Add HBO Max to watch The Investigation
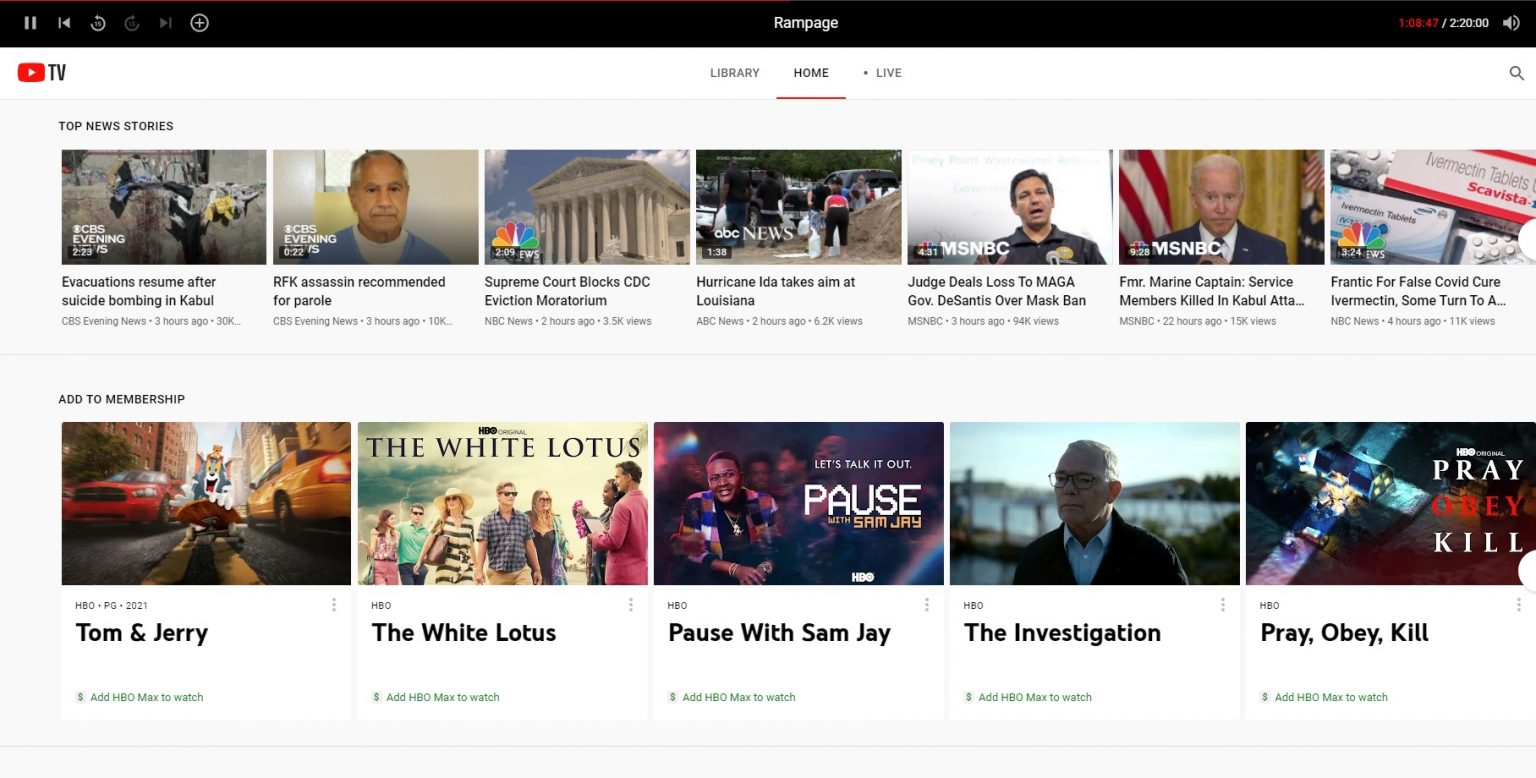 point(1027,697)
